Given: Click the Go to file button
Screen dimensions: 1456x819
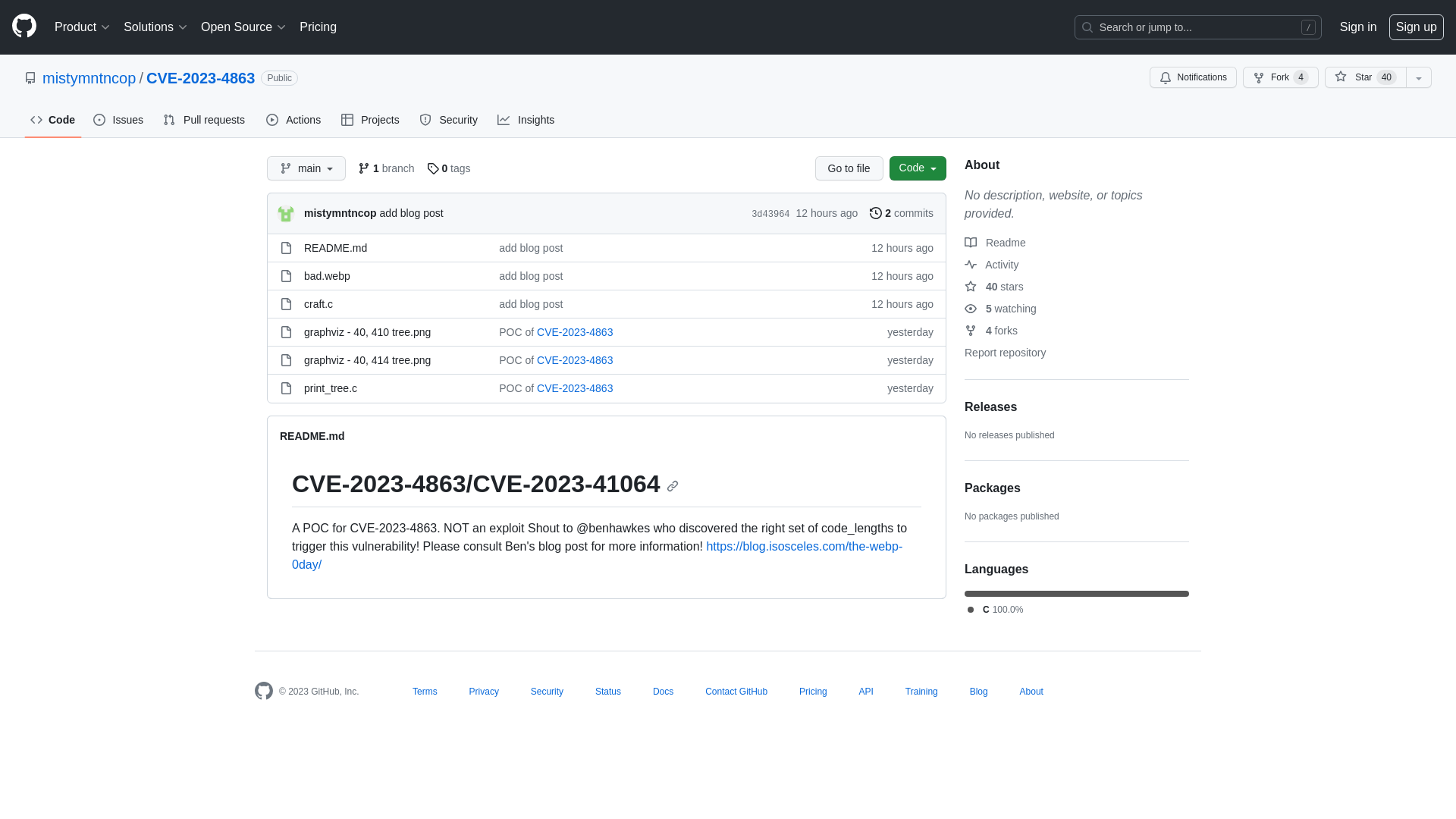Looking at the screenshot, I should click(849, 168).
